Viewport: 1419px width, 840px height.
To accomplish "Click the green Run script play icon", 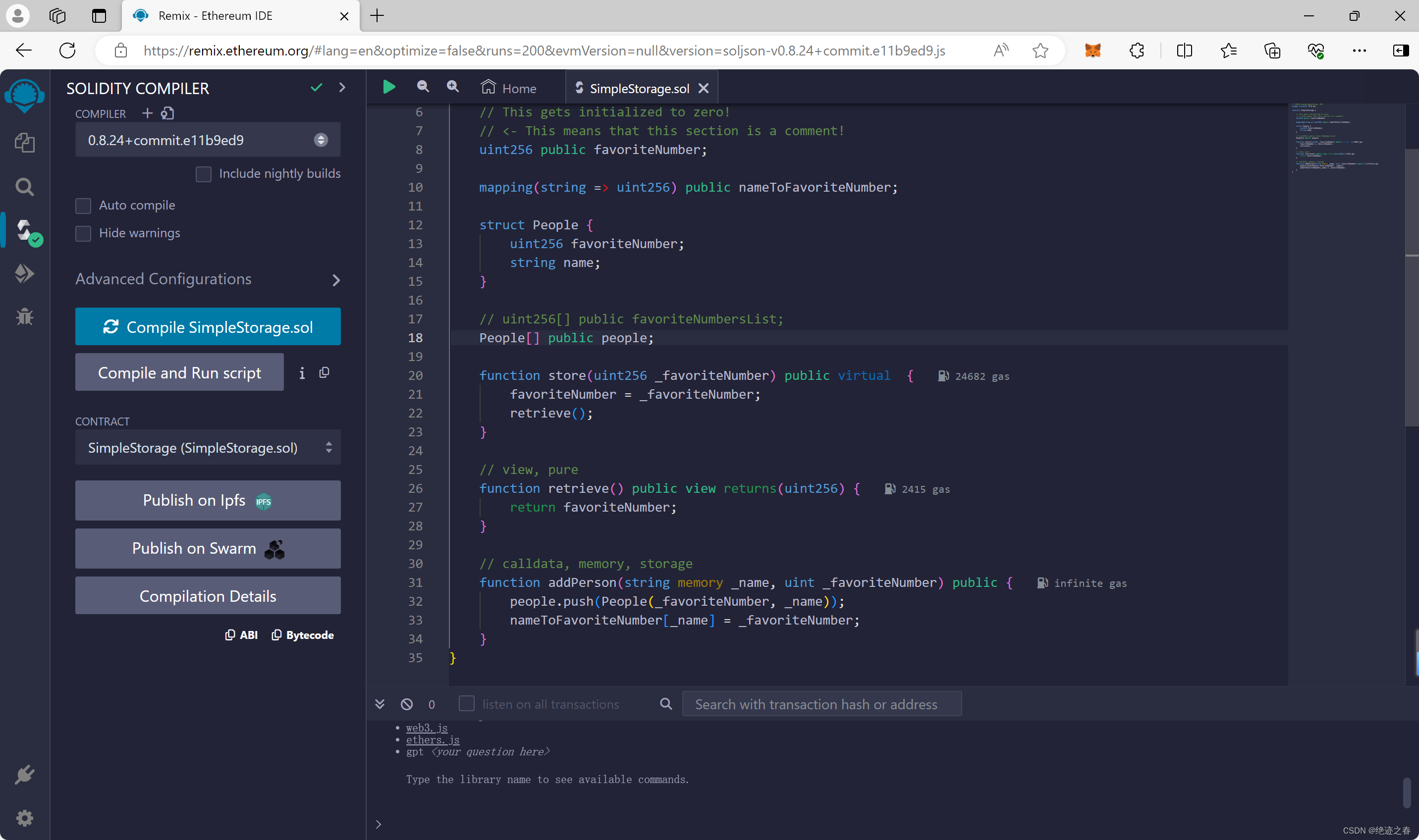I will 388,87.
